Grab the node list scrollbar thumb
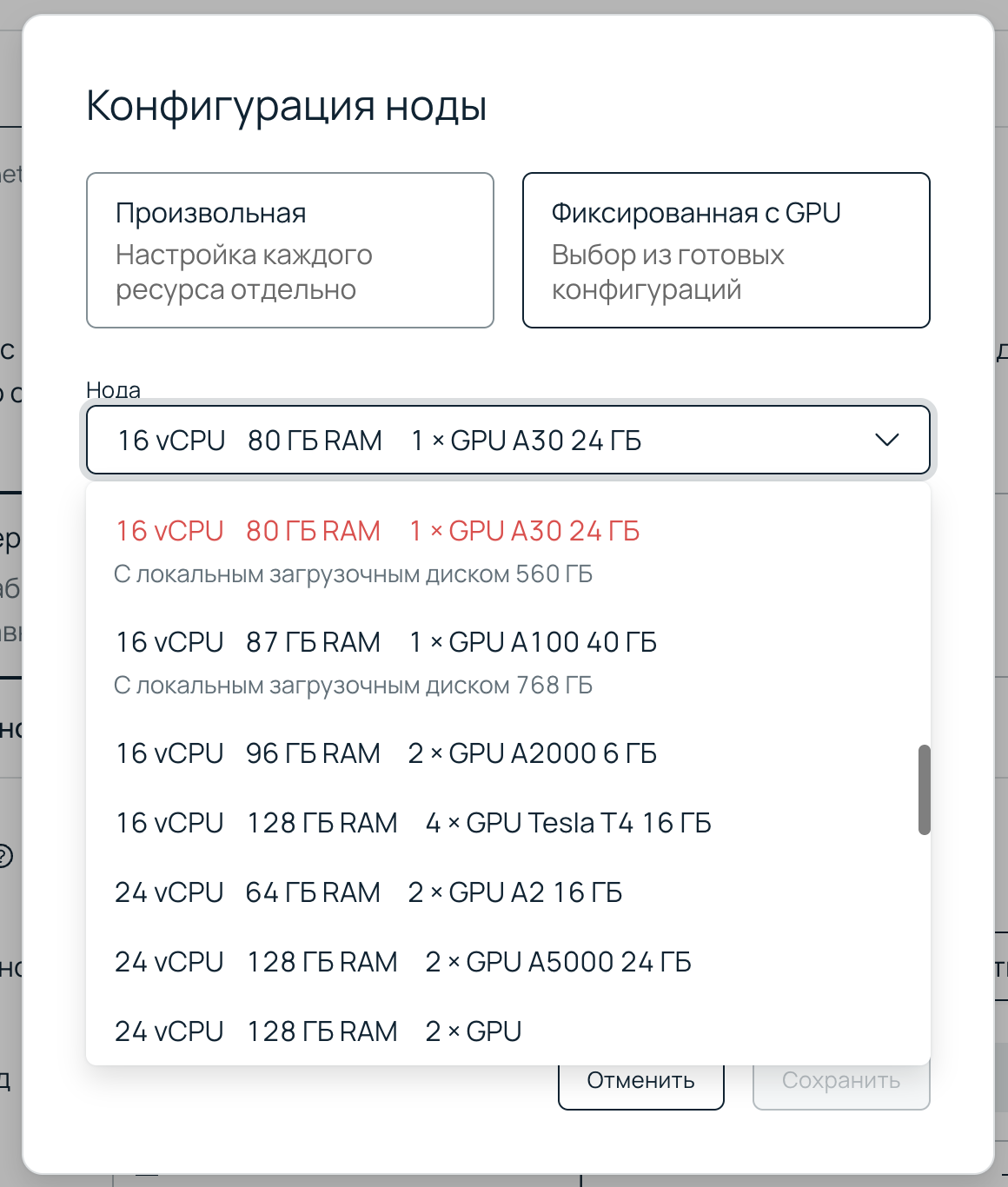Viewport: 1008px width, 1187px height. [924, 789]
